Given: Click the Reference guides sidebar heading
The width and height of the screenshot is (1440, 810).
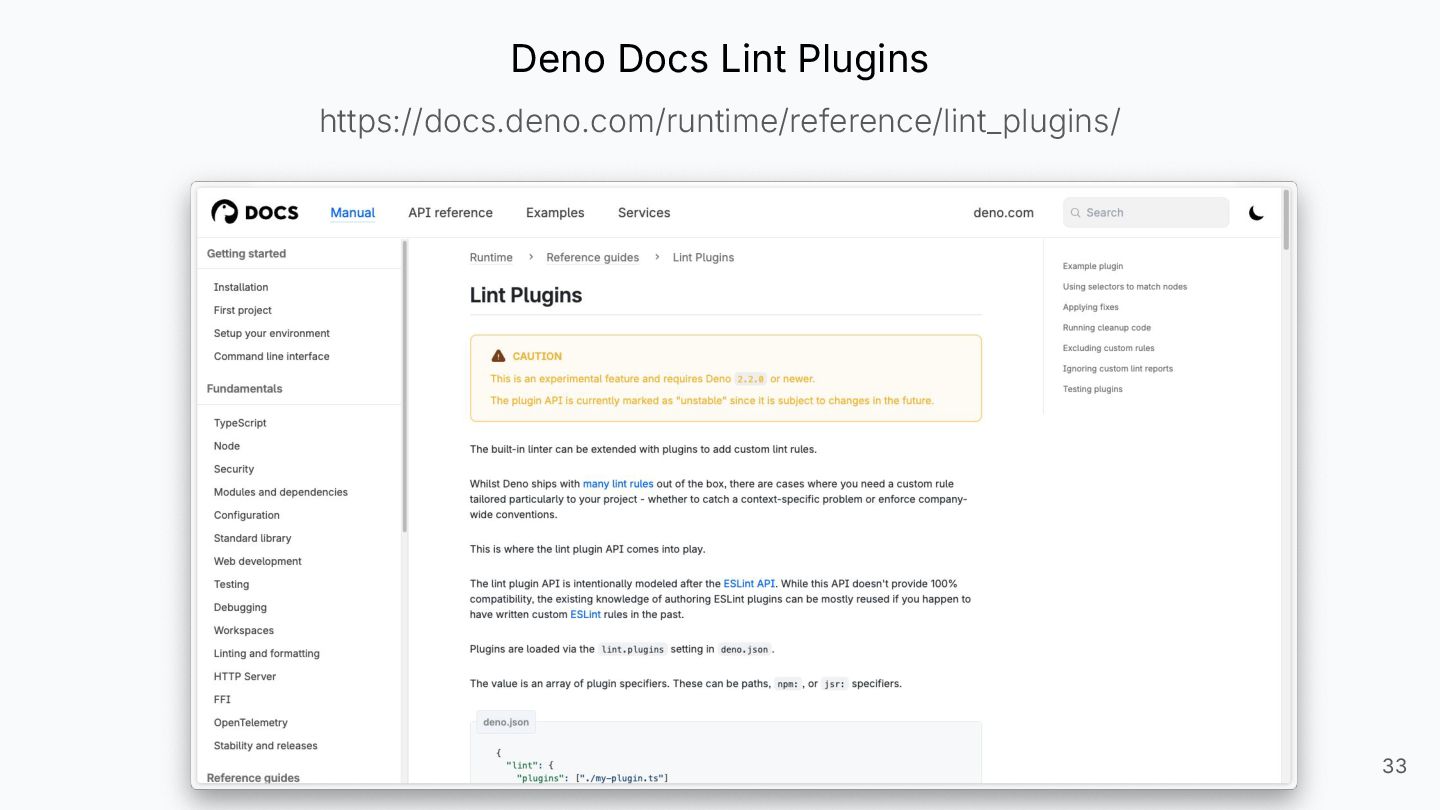Looking at the screenshot, I should pos(254,777).
